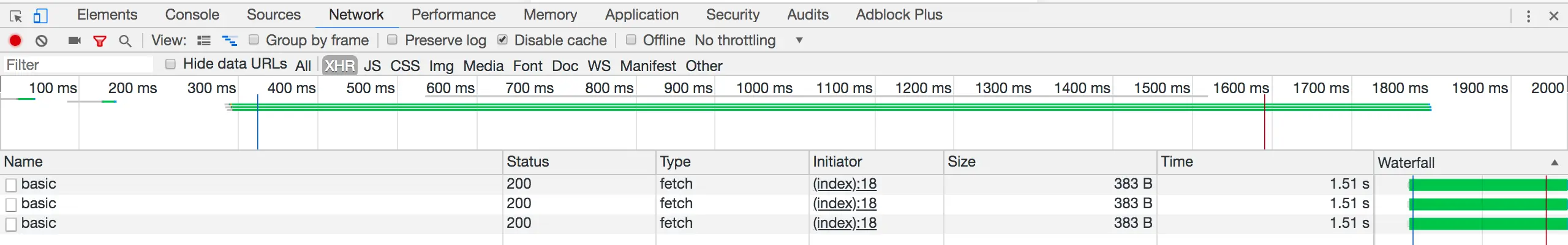
Task: Tick the Hide data URLs checkbox
Action: tap(171, 64)
